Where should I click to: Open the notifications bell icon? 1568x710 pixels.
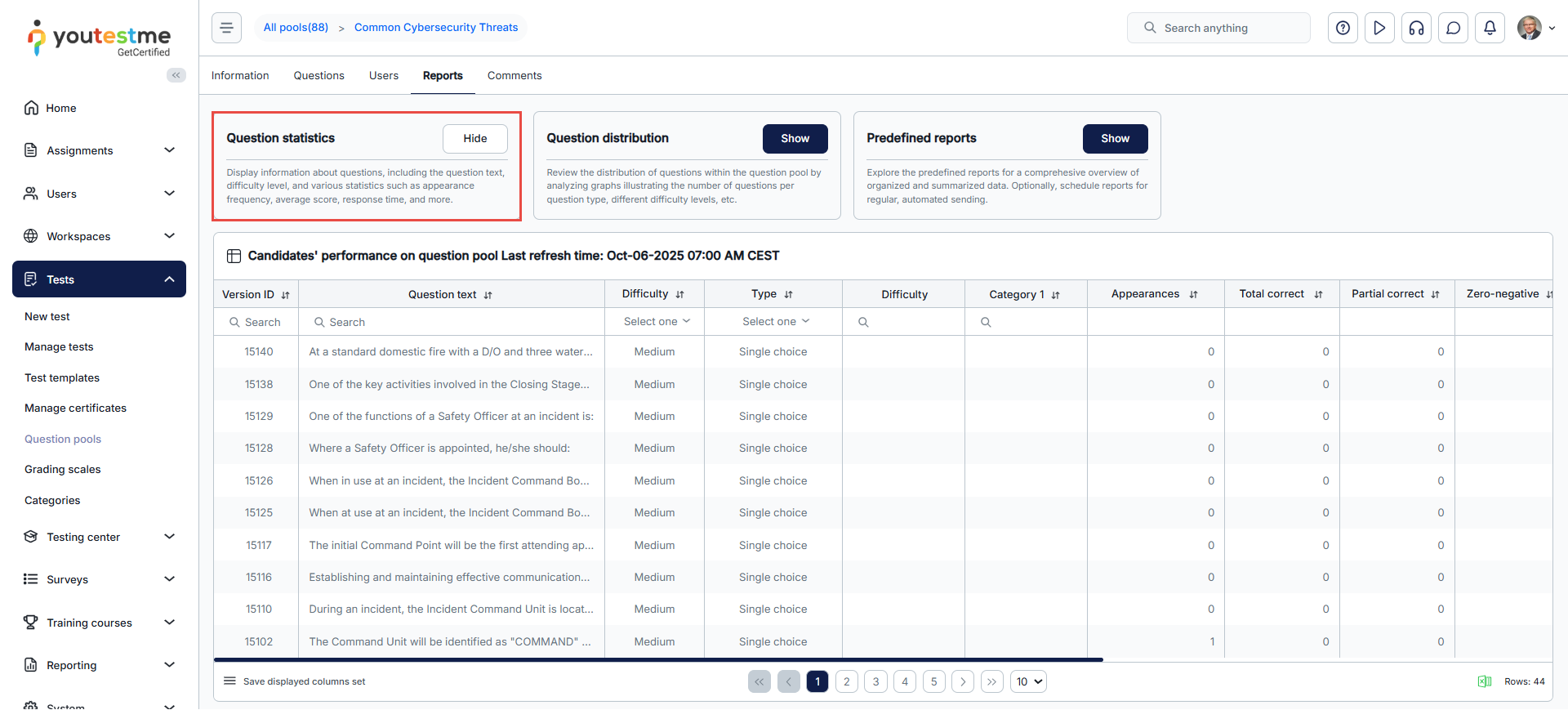click(x=1490, y=28)
